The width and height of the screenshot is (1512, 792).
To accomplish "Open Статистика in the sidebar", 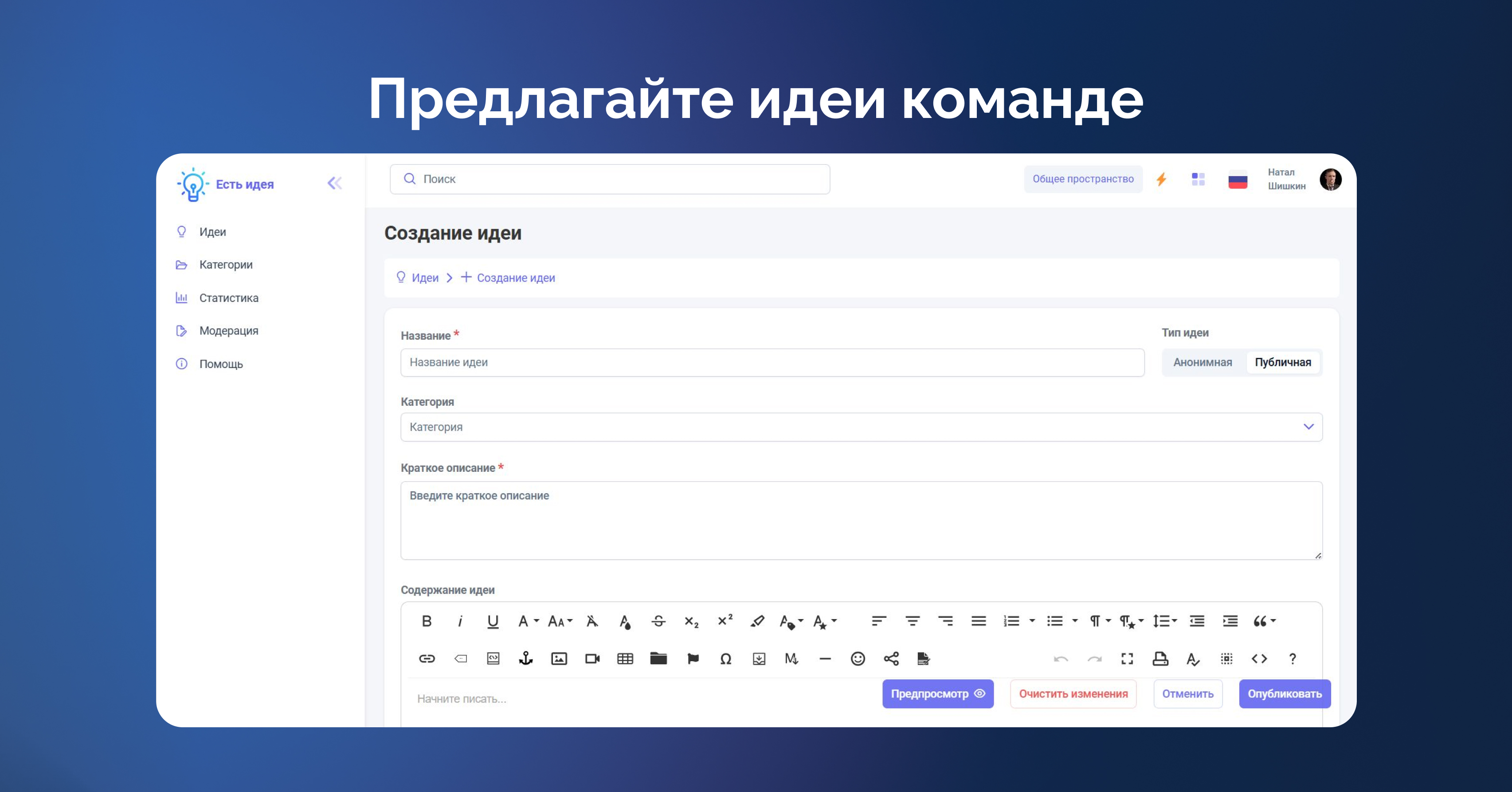I will pos(228,298).
